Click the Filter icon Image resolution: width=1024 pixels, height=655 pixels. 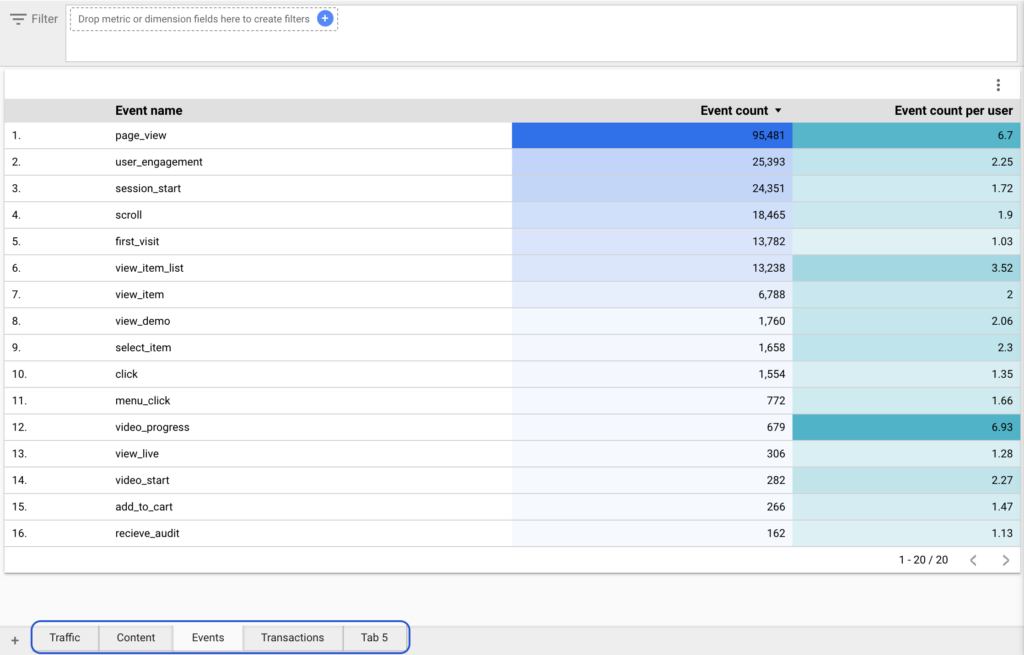tap(18, 19)
